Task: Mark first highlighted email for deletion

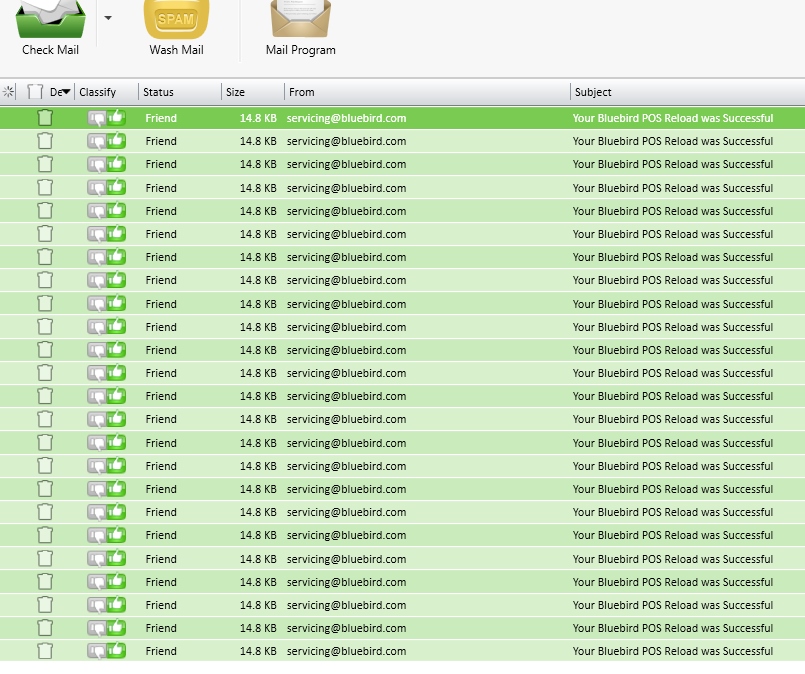Action: click(x=45, y=118)
